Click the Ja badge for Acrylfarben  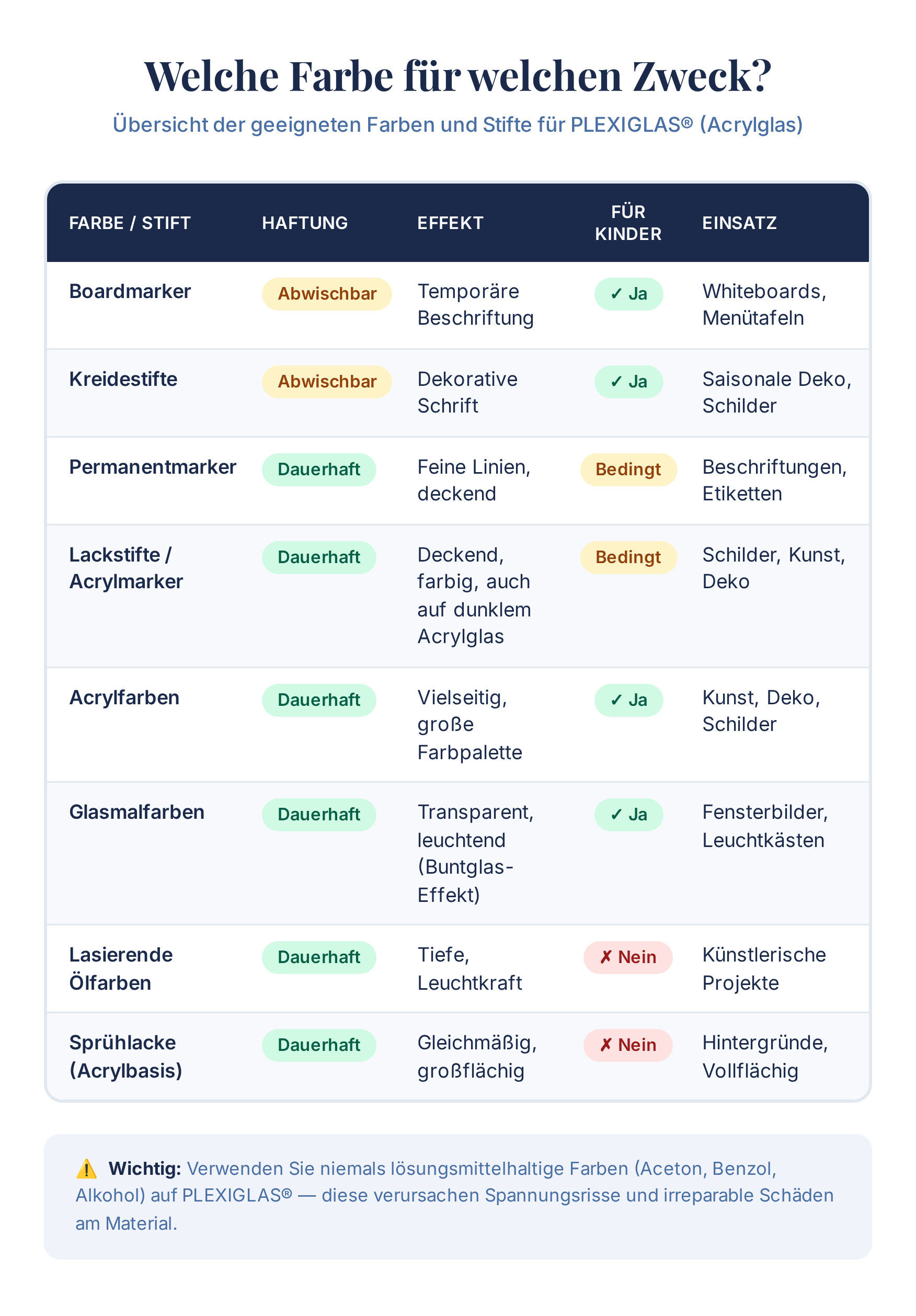pyautogui.click(x=628, y=700)
